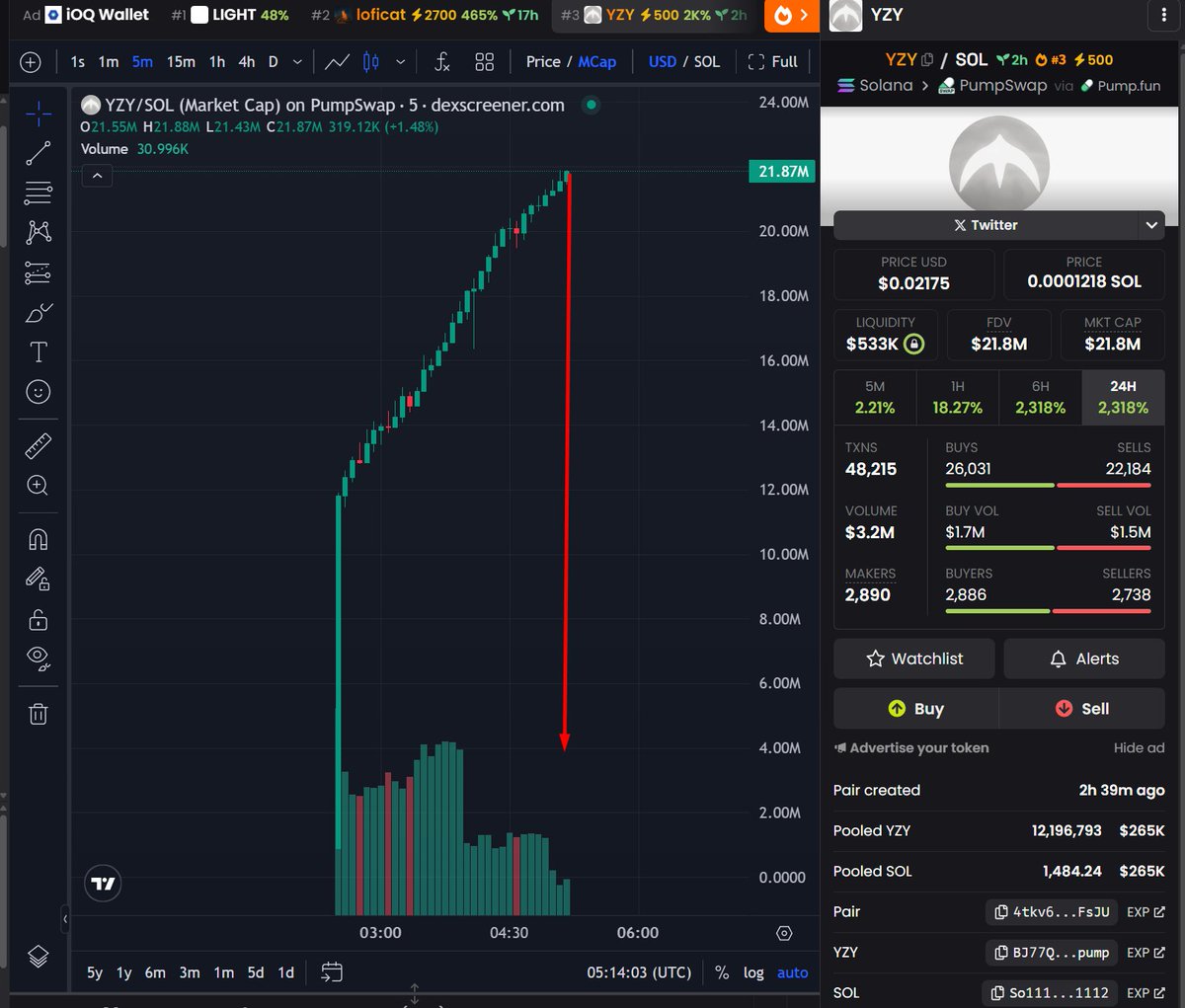Switch to line chart style
Screen dimensions: 1185x1008
coord(337,62)
